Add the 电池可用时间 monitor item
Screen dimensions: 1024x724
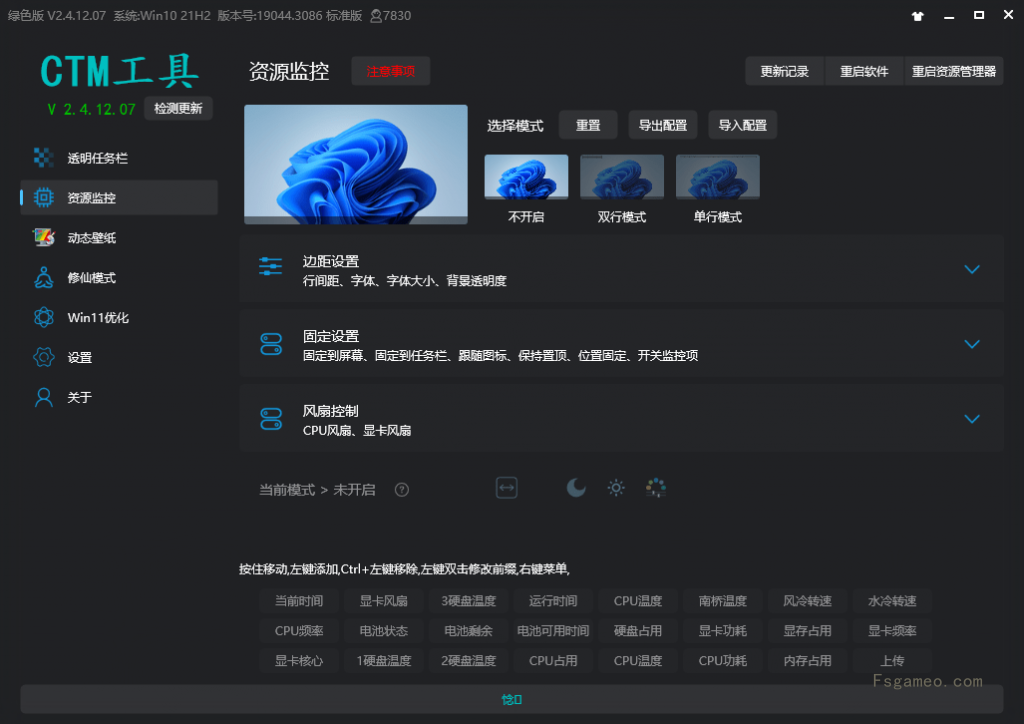tap(553, 631)
